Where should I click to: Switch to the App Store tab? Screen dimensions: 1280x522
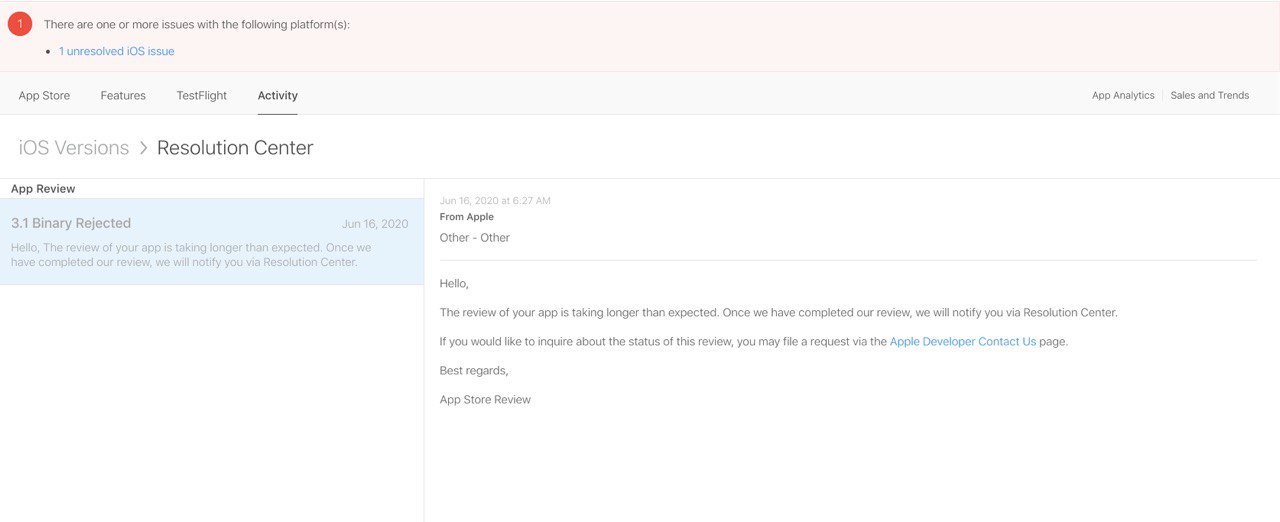44,96
